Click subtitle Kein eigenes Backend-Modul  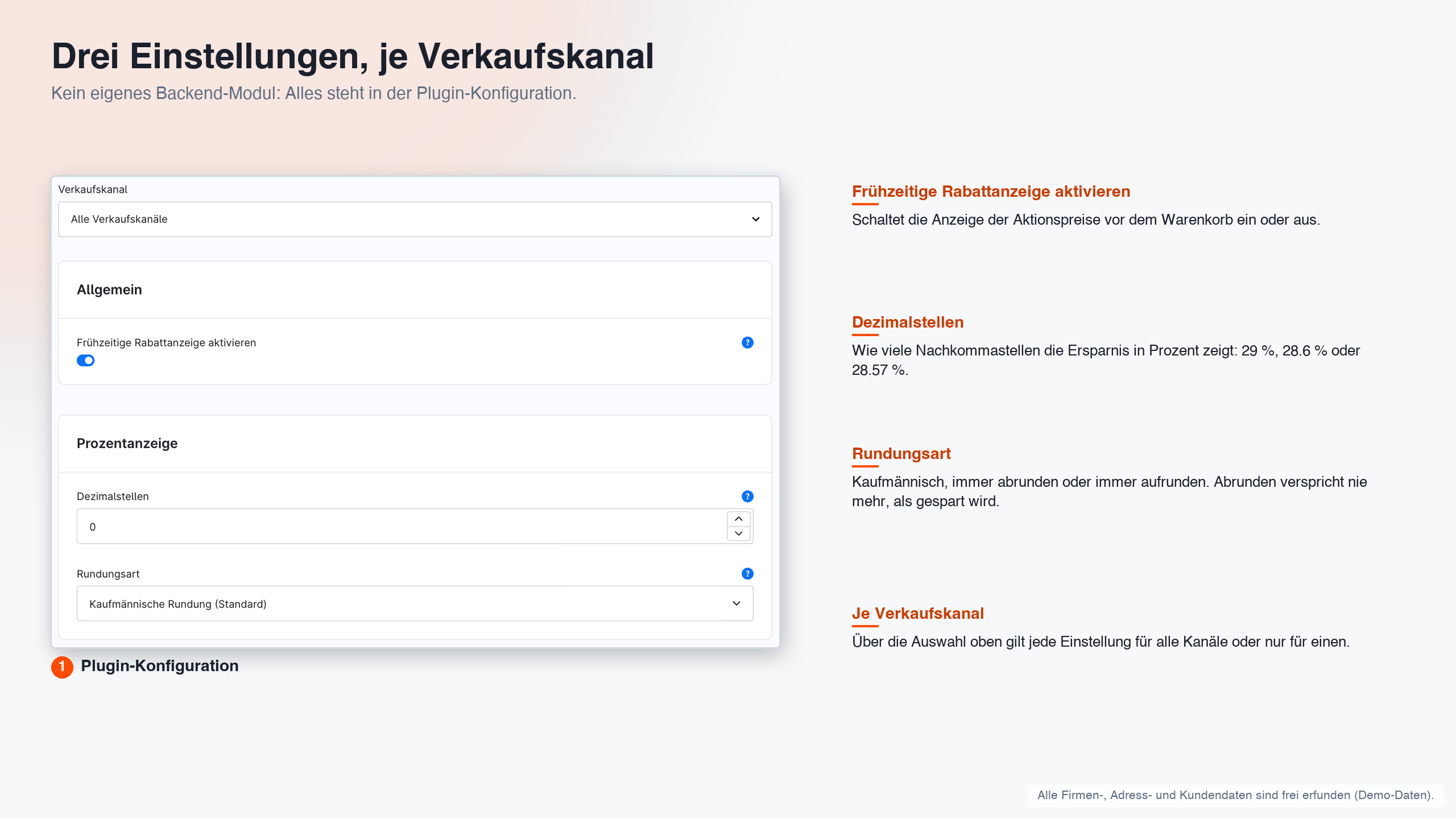tap(314, 93)
